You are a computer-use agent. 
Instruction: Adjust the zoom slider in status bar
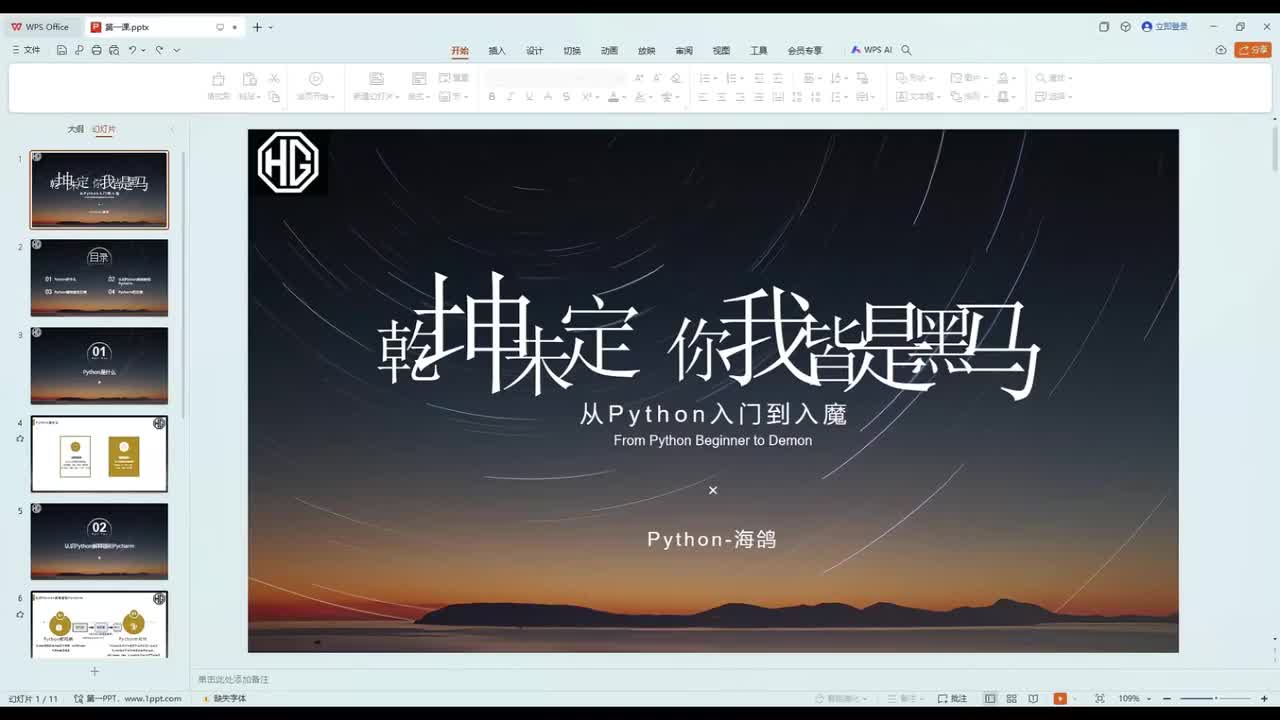[1215, 699]
